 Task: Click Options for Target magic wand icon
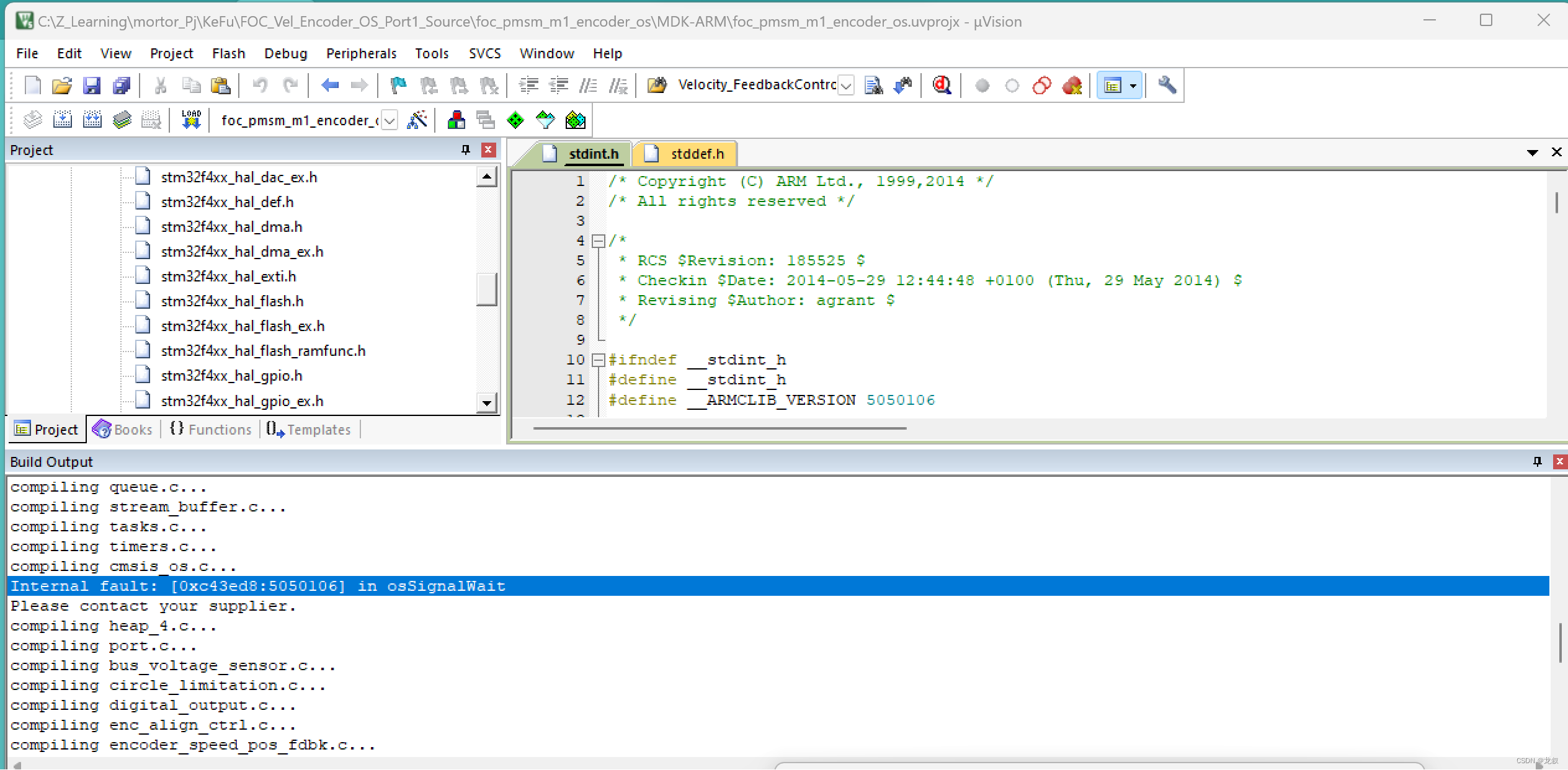click(x=417, y=120)
